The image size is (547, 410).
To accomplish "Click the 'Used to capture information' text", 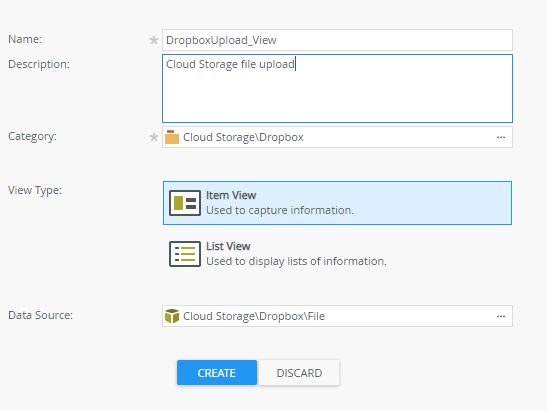I will coord(280,210).
